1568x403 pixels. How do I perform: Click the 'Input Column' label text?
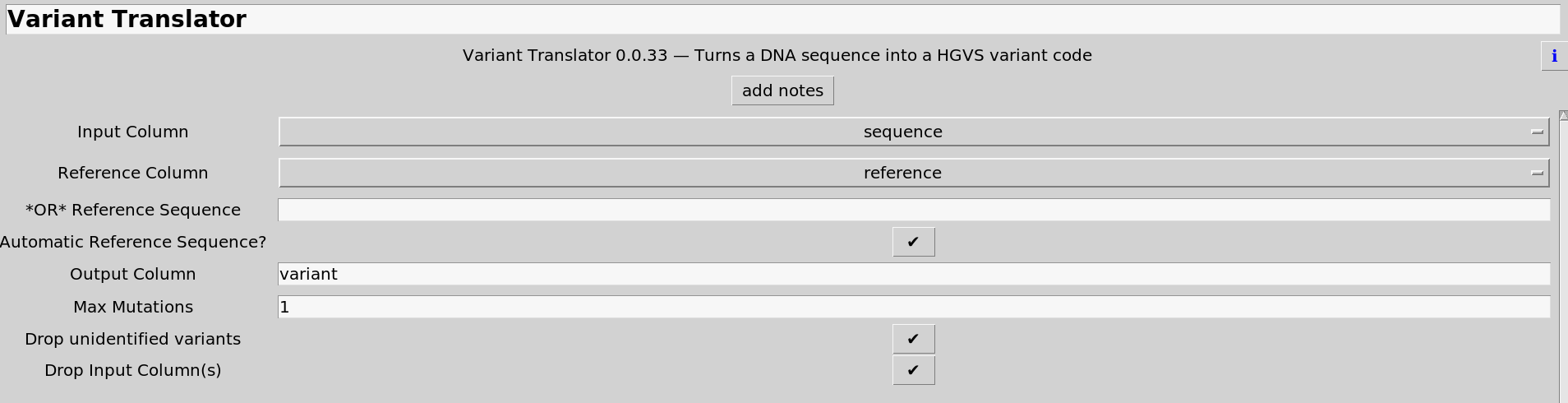pos(132,132)
